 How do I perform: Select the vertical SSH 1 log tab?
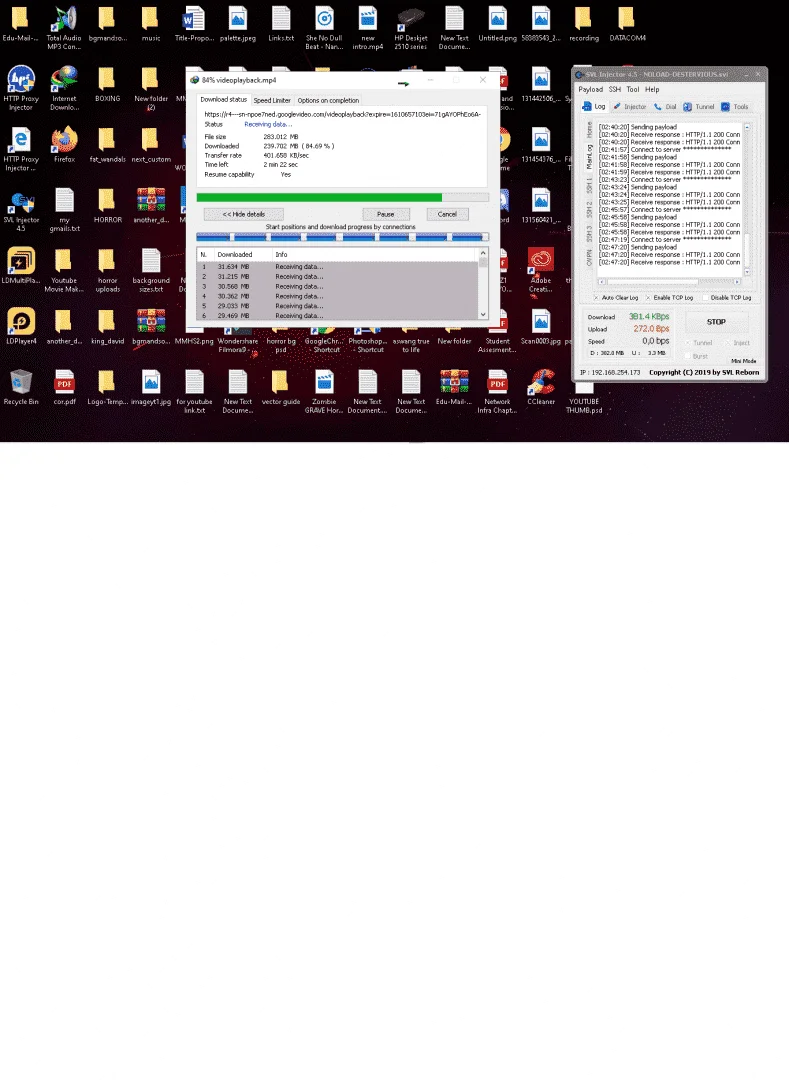pyautogui.click(x=589, y=185)
